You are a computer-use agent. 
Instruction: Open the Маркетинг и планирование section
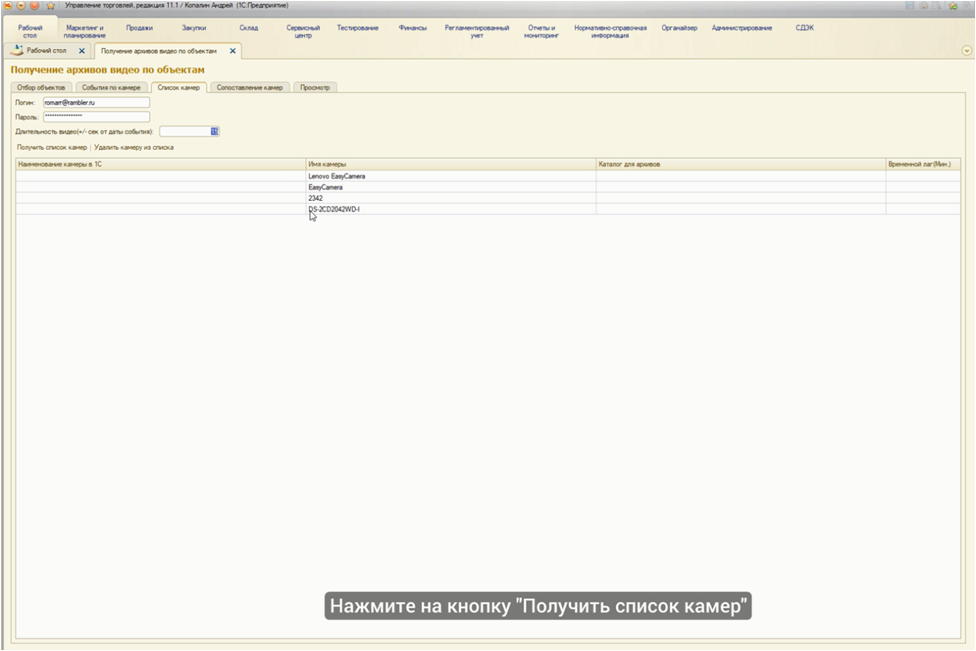point(85,31)
